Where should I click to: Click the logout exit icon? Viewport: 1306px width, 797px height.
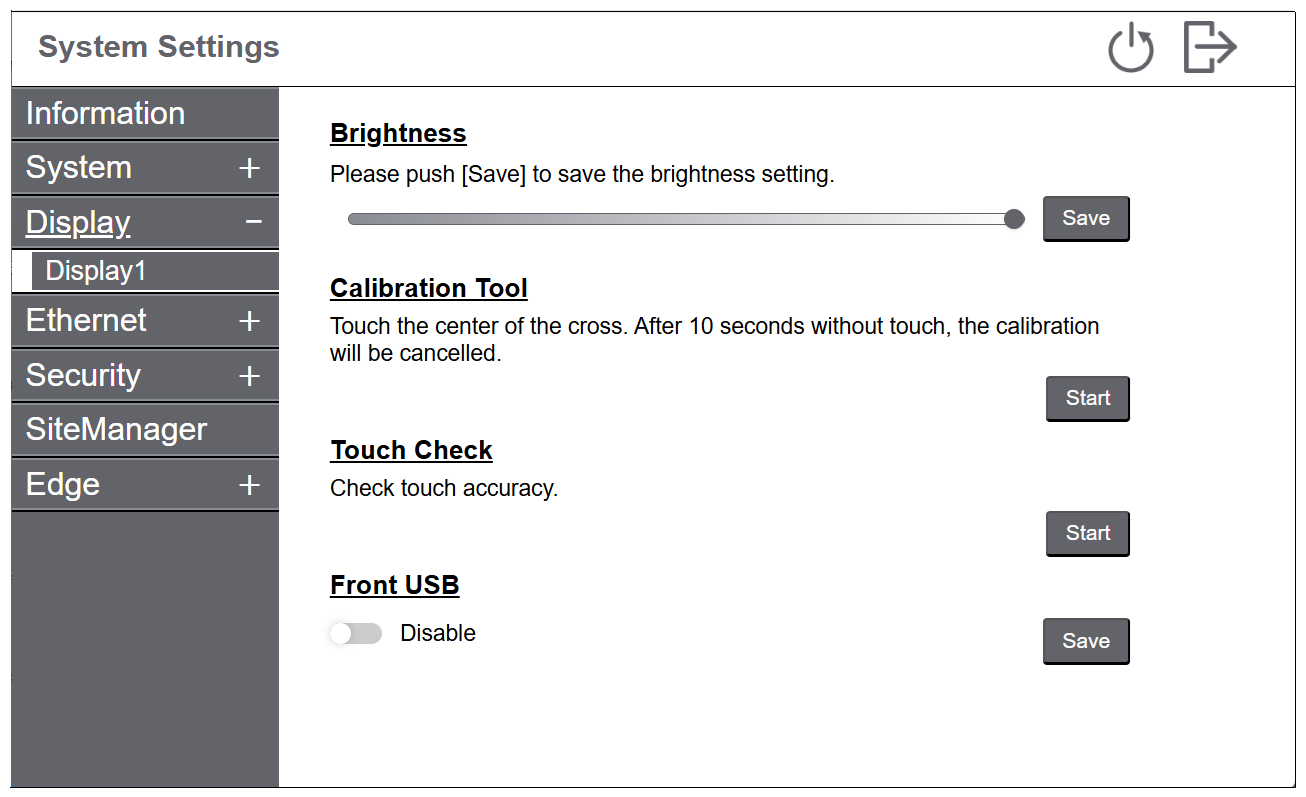pyautogui.click(x=1210, y=48)
